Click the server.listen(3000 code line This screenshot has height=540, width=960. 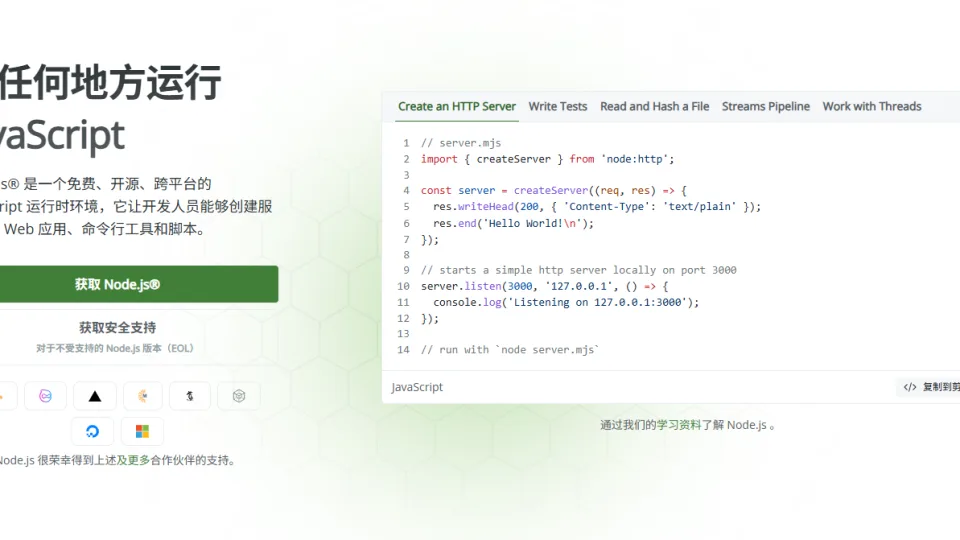544,287
